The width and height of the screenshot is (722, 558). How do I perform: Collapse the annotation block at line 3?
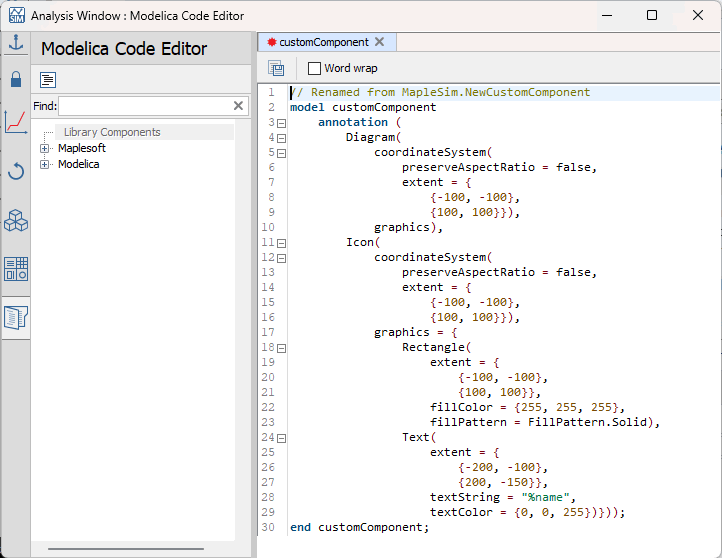click(x=281, y=123)
